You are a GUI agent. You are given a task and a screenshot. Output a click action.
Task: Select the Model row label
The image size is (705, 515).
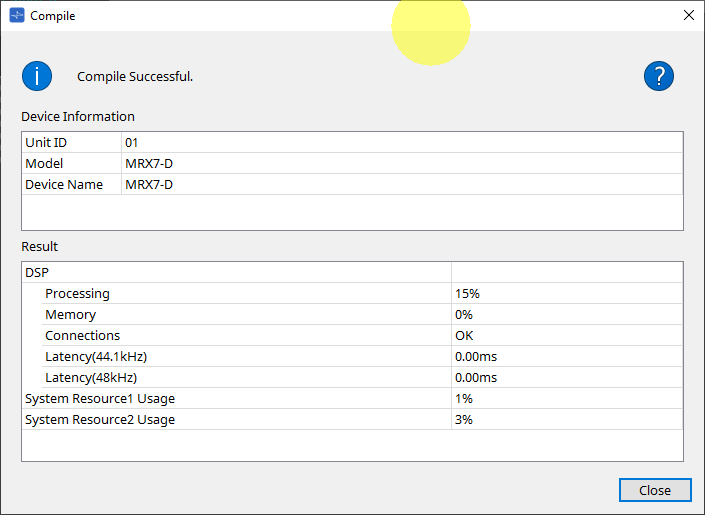click(44, 163)
